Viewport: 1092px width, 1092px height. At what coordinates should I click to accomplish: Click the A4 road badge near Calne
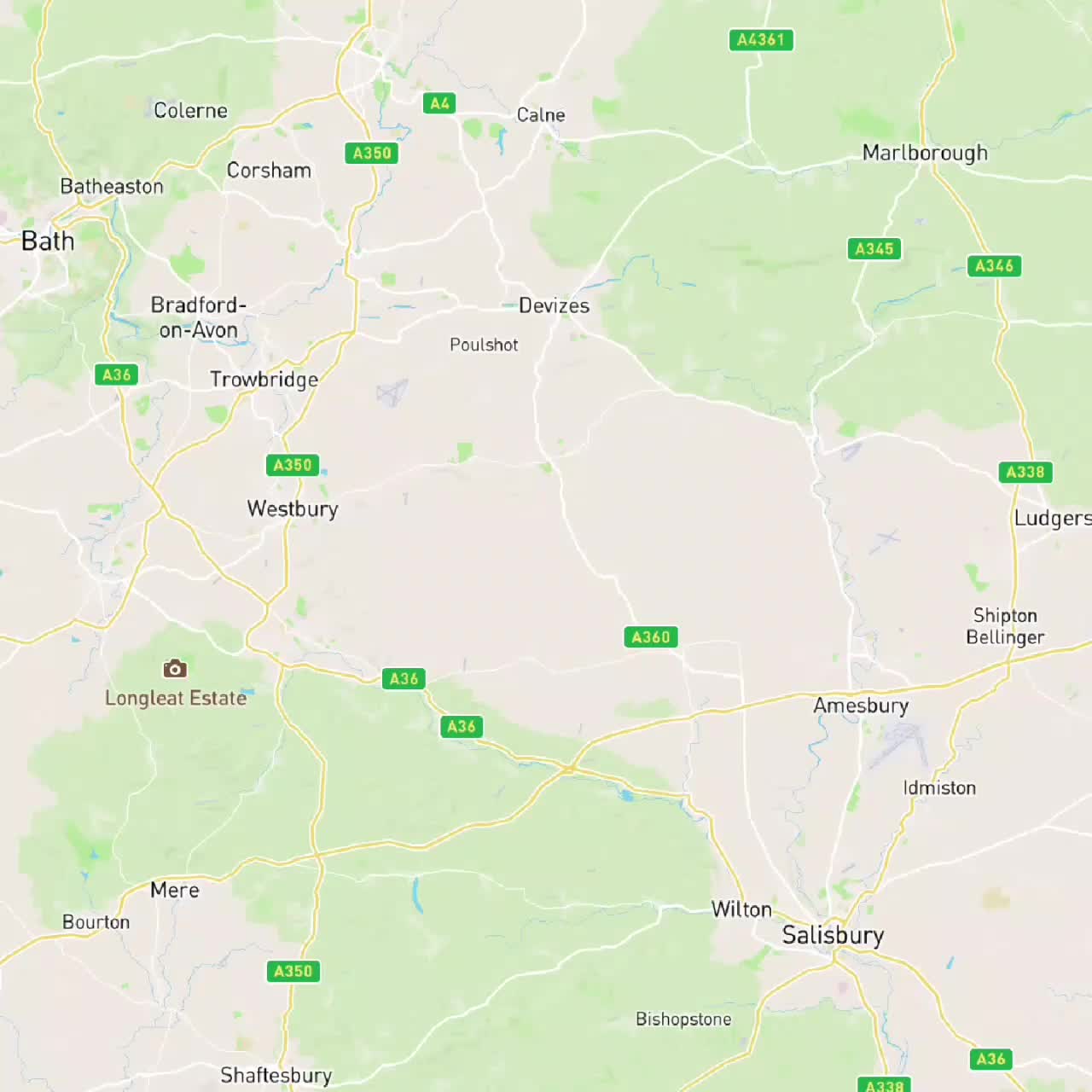point(439,103)
